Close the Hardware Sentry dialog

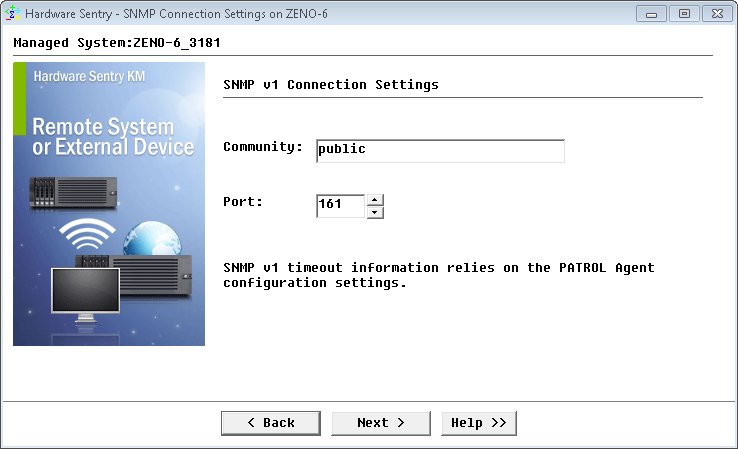(714, 14)
